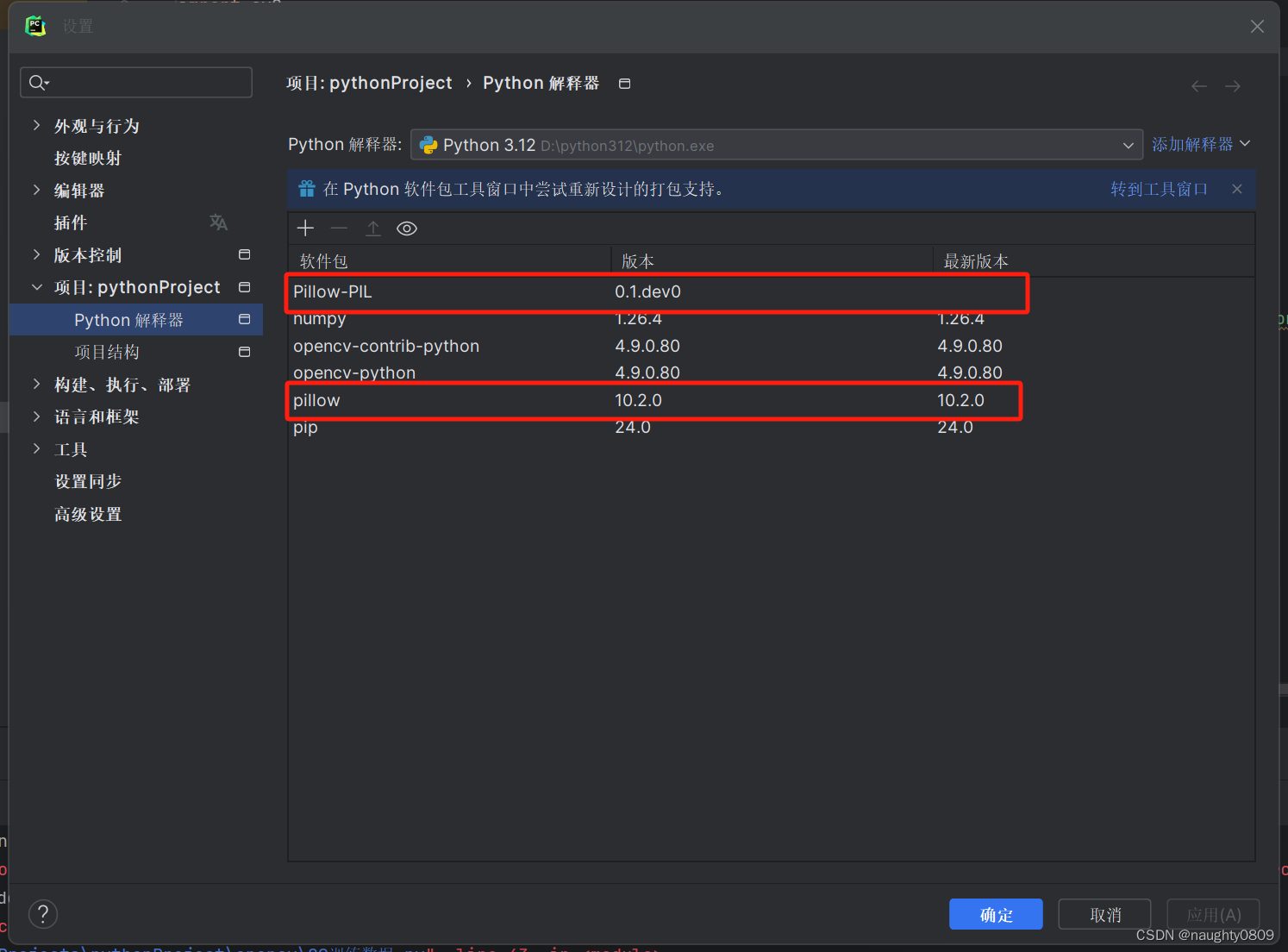Go forward with the right arrow
The width and height of the screenshot is (1288, 952).
[x=1233, y=86]
